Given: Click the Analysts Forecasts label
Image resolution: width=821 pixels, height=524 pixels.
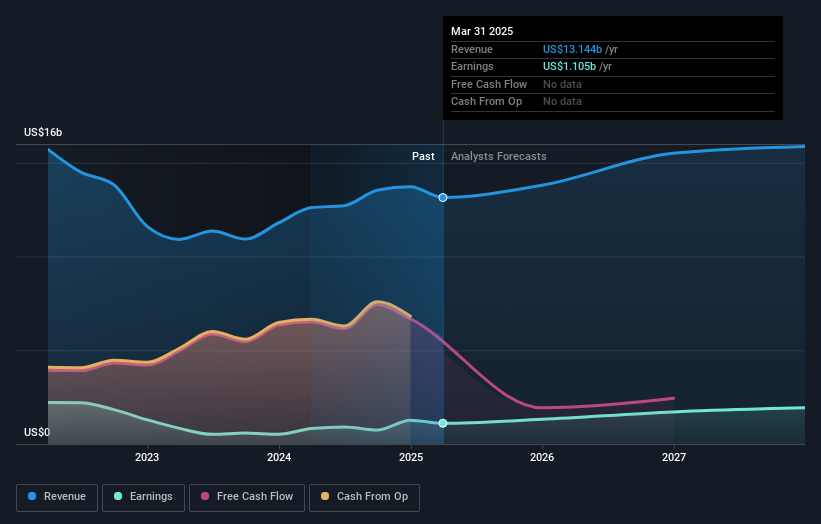Looking at the screenshot, I should tap(498, 156).
